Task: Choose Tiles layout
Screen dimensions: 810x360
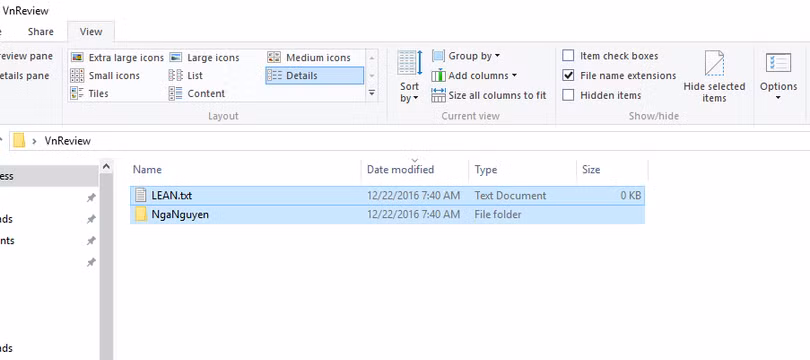Action: tap(90, 93)
